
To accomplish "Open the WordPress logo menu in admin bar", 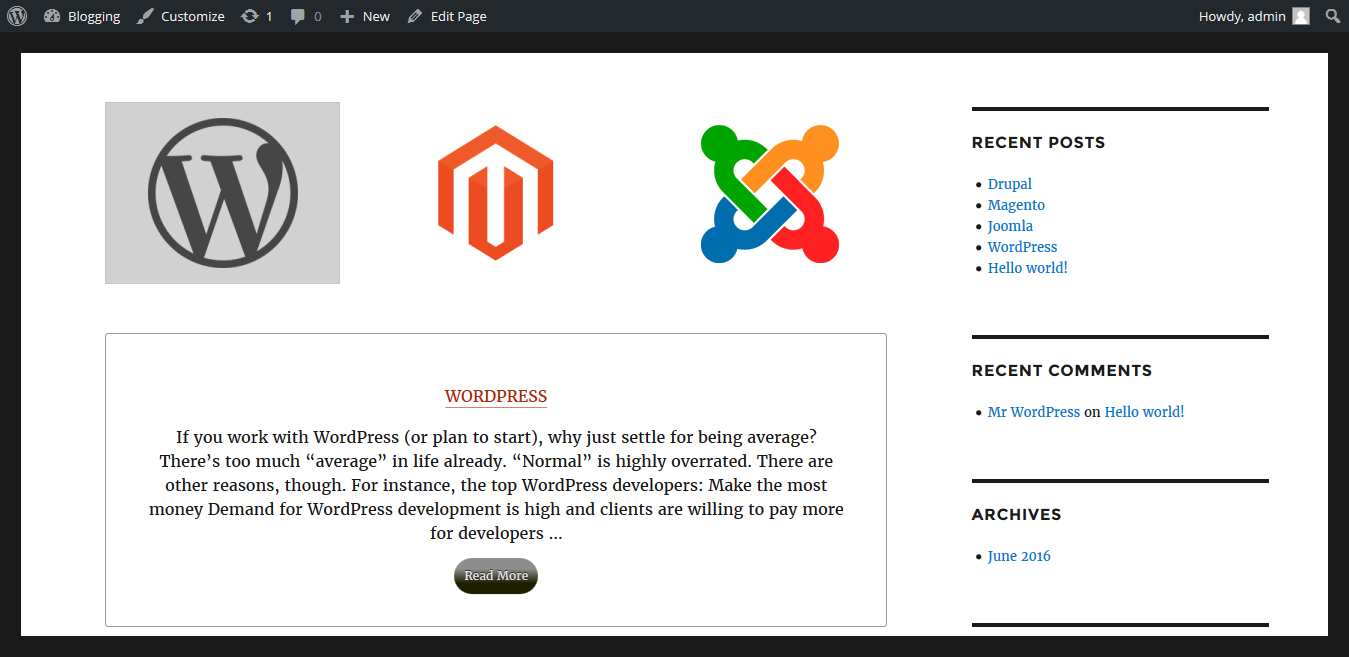I will point(16,16).
